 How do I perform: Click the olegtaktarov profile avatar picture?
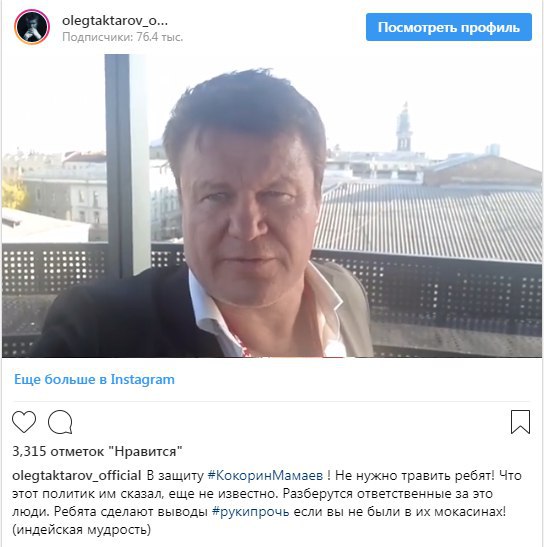(32, 27)
